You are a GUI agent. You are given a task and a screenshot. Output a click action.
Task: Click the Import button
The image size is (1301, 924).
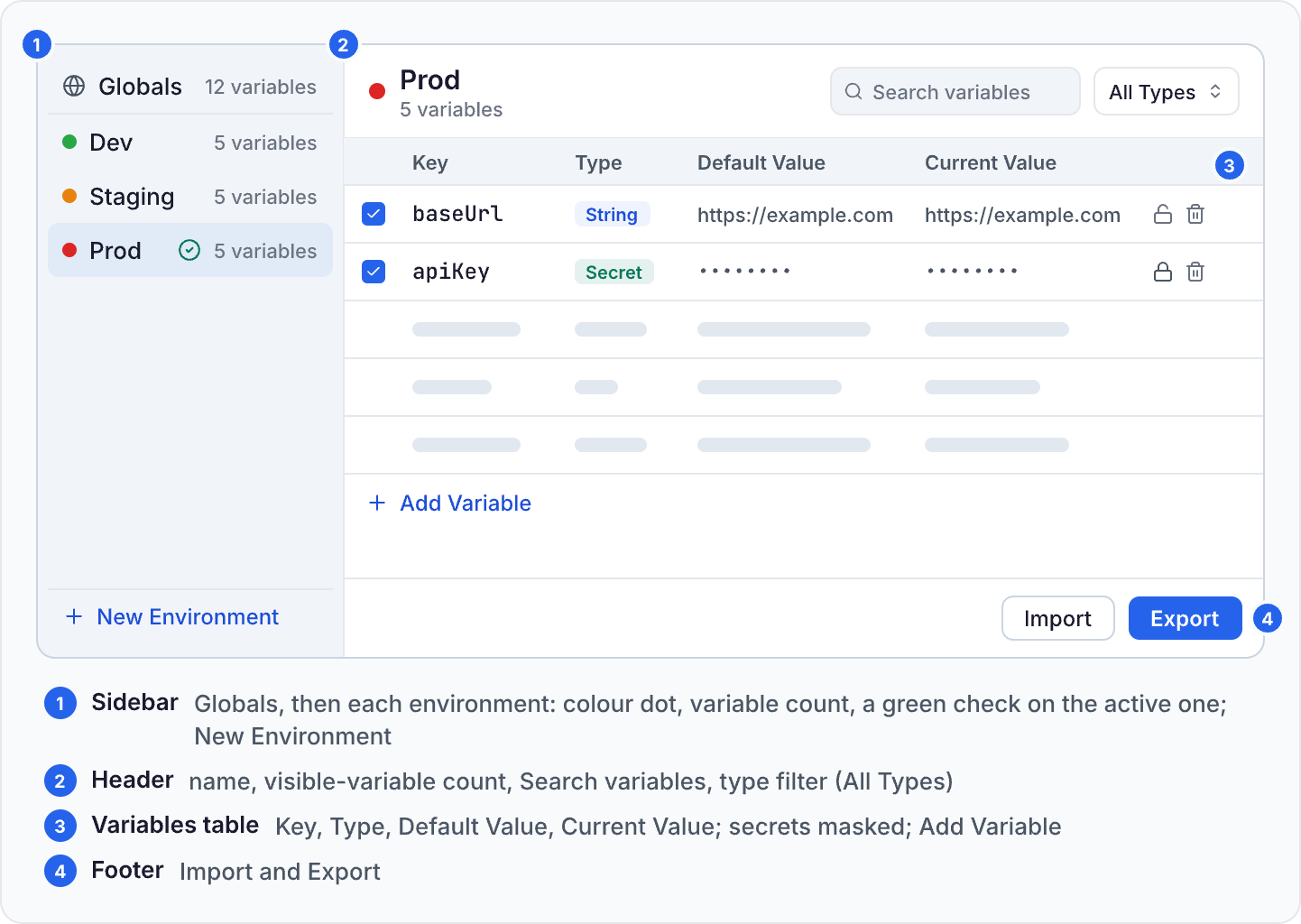click(x=1058, y=618)
